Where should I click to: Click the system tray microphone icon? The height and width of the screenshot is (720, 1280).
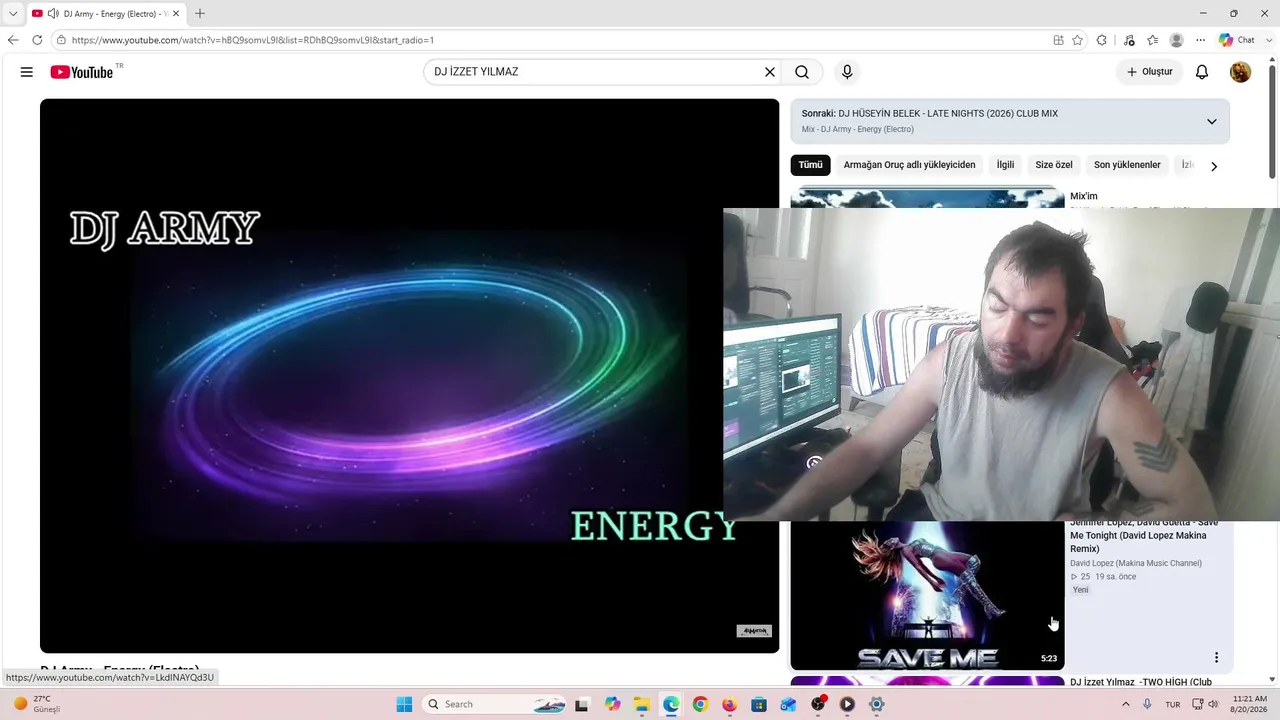click(1148, 704)
